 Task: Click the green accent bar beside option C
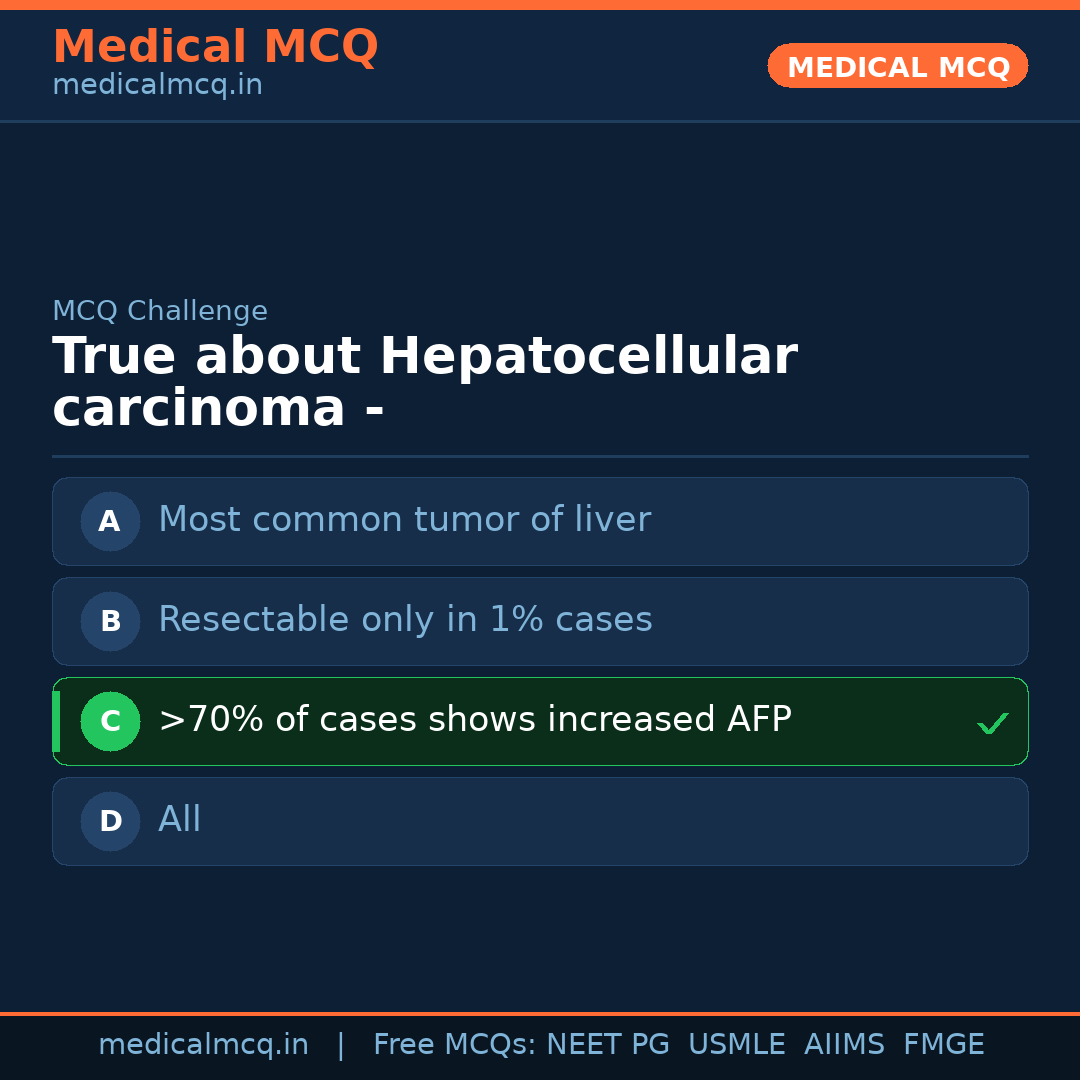(56, 721)
